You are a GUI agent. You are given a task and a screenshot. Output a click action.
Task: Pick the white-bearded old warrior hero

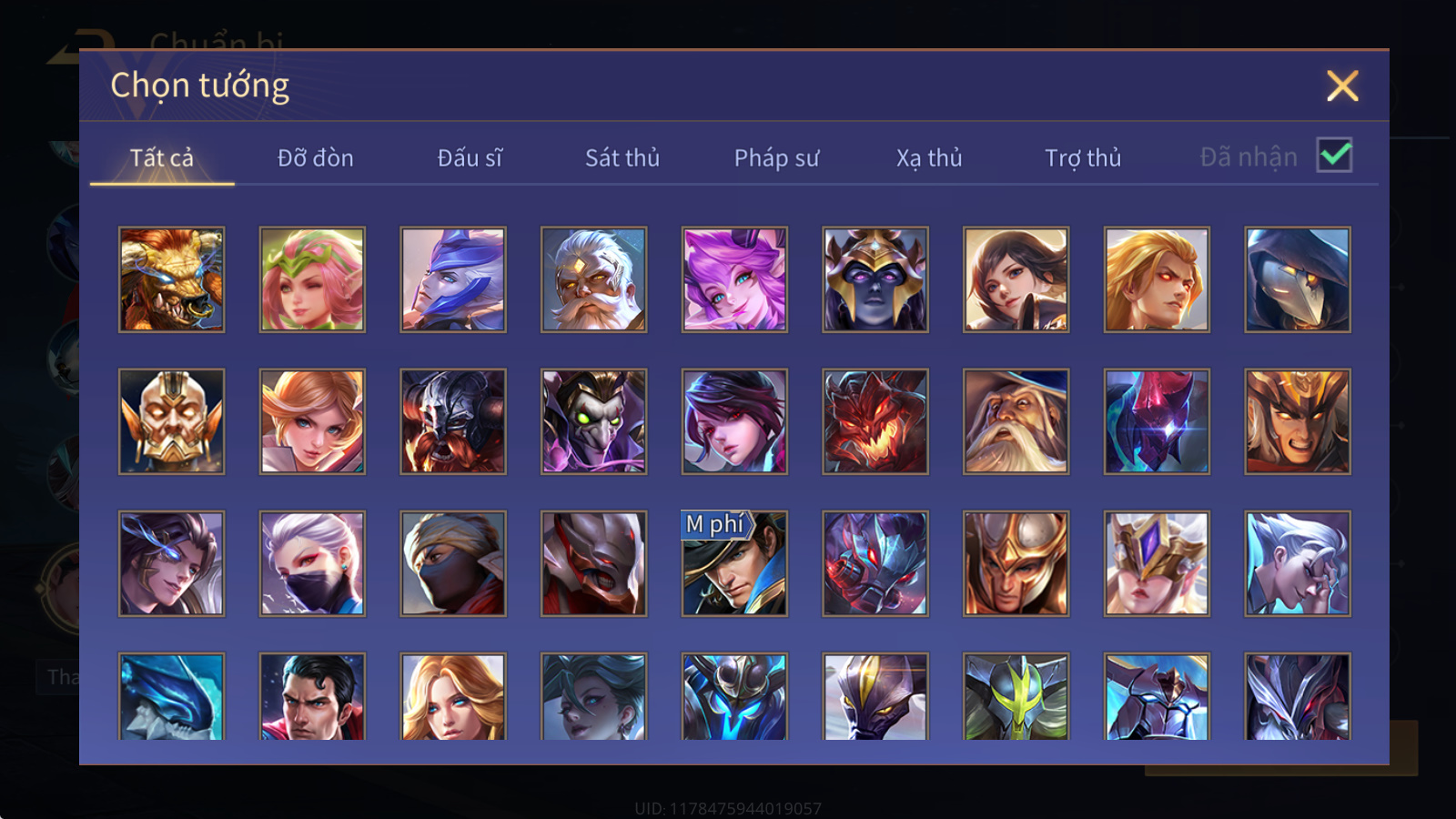pyautogui.click(x=593, y=279)
